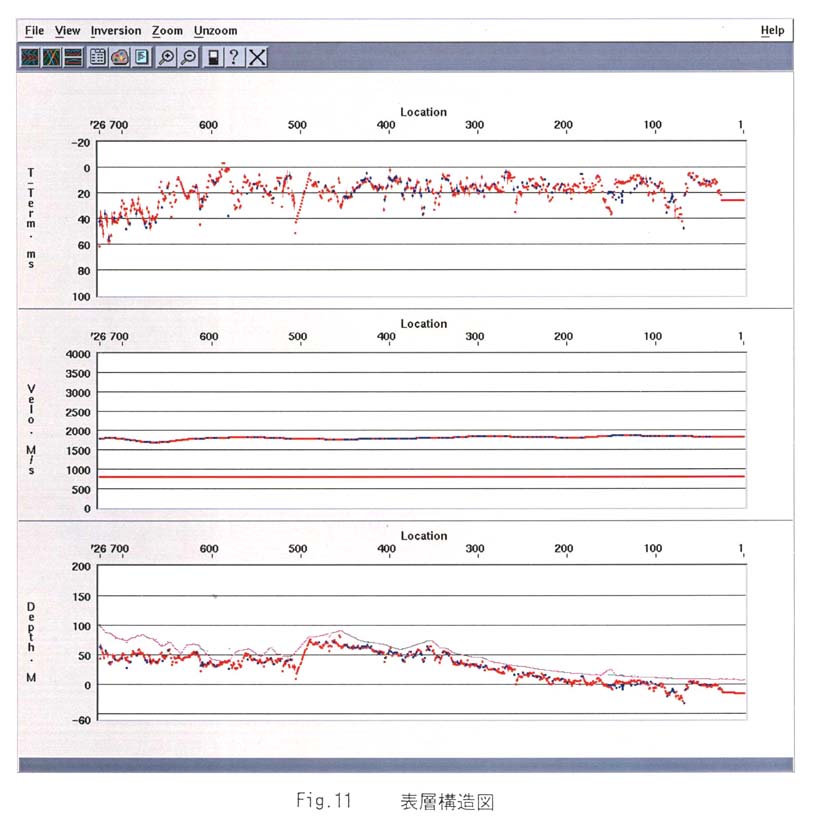Click the -60 value on depth axis
Screen dimensions: 813x819
click(x=81, y=720)
